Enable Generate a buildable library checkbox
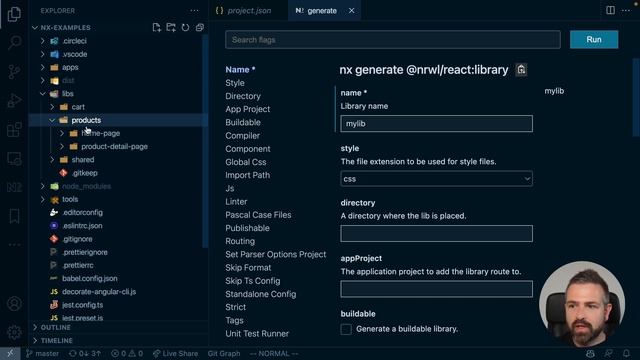 346,329
